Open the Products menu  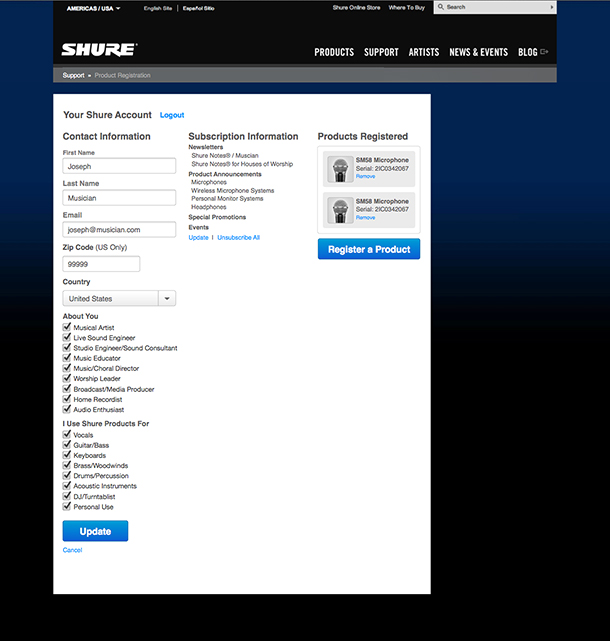point(334,52)
